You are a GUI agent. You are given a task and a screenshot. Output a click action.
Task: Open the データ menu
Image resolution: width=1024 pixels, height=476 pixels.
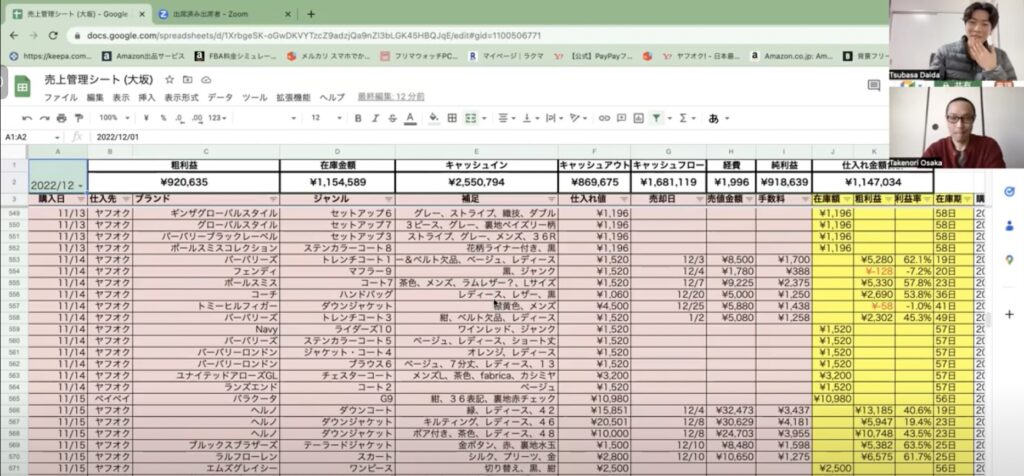pyautogui.click(x=220, y=97)
